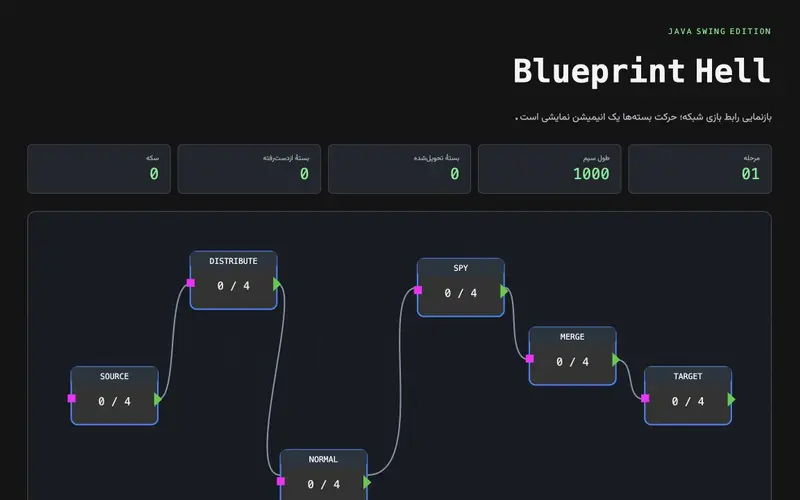Select the MERGE node label

572,337
